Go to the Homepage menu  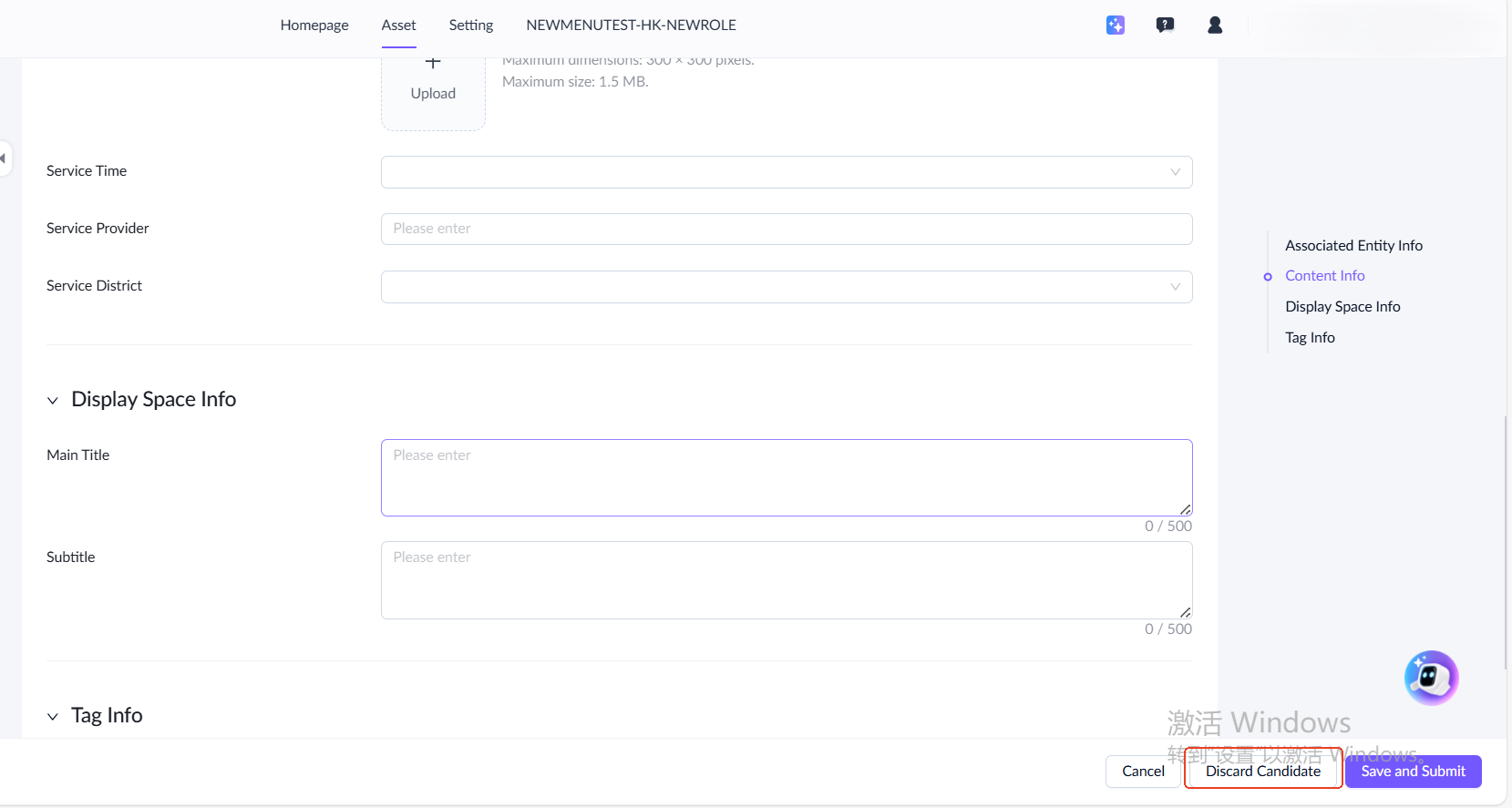point(314,26)
